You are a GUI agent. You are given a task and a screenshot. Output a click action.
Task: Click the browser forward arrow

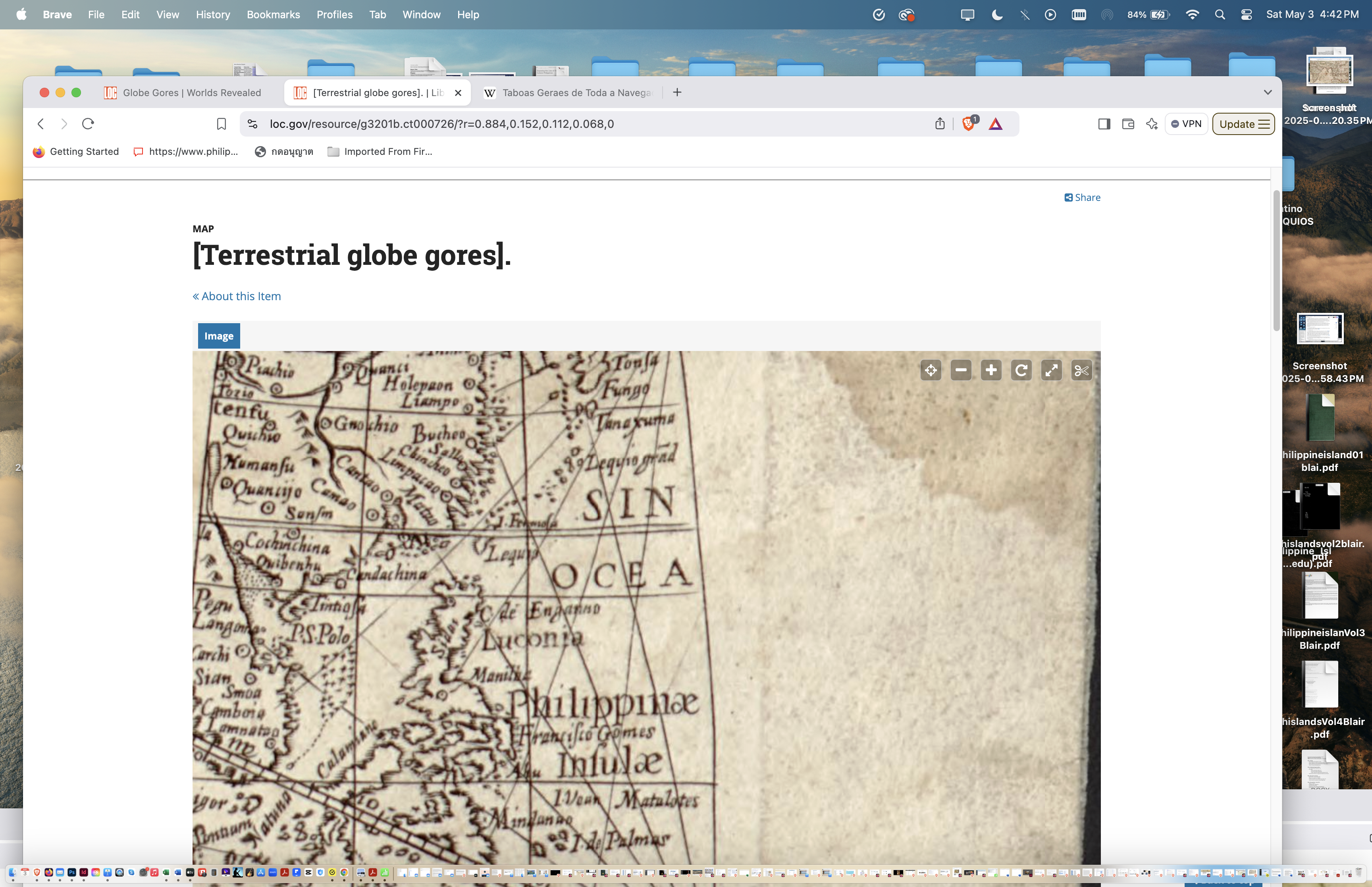64,124
